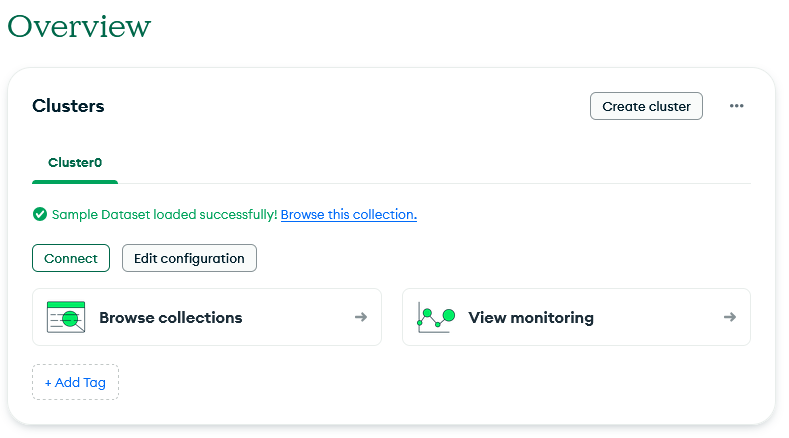Screen dimensions: 789x438
Task: Open the three-dot cluster options menu
Action: 737,106
